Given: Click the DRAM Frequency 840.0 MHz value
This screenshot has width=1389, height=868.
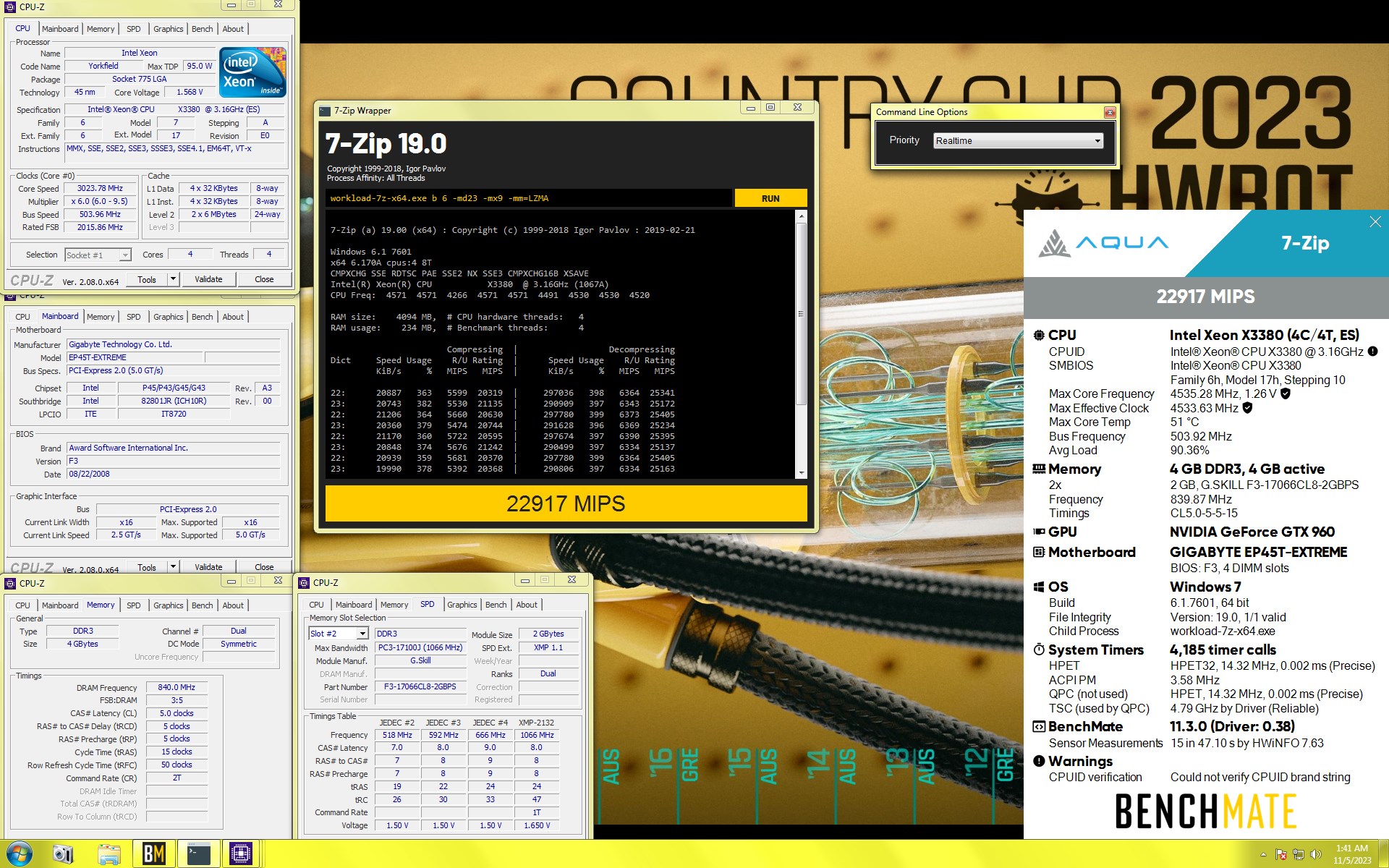Looking at the screenshot, I should point(177,687).
